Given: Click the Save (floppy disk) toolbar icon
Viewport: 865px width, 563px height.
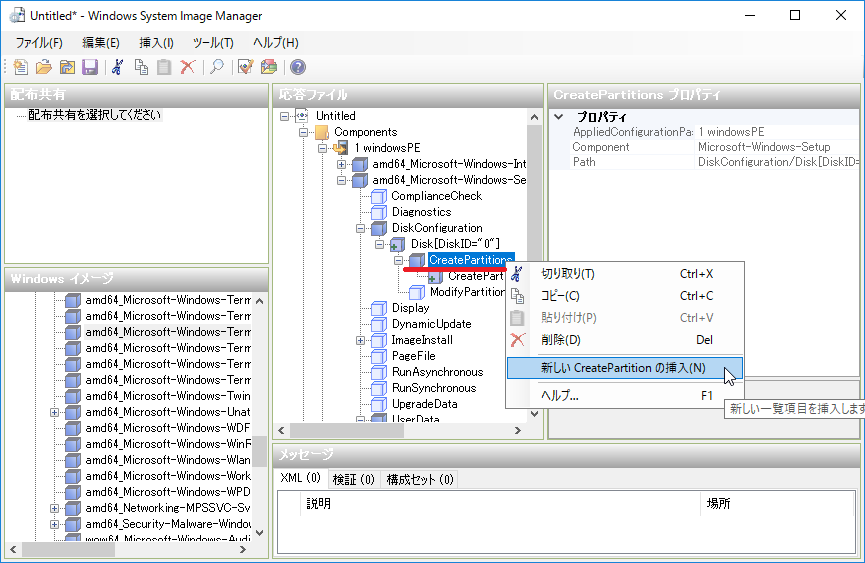Looking at the screenshot, I should (x=90, y=67).
